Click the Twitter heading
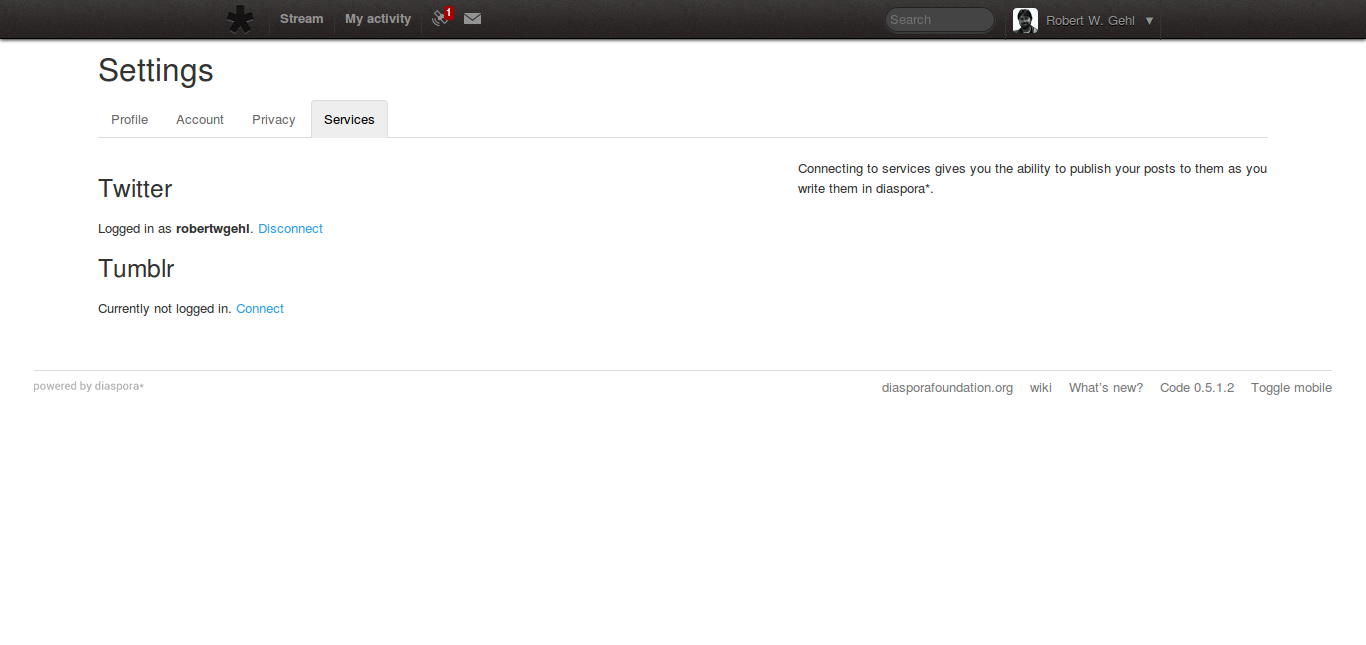 (135, 189)
